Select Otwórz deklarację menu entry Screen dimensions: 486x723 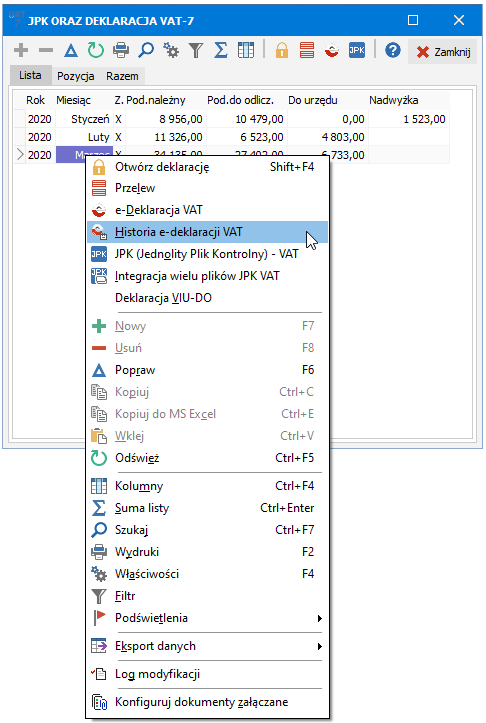207,167
